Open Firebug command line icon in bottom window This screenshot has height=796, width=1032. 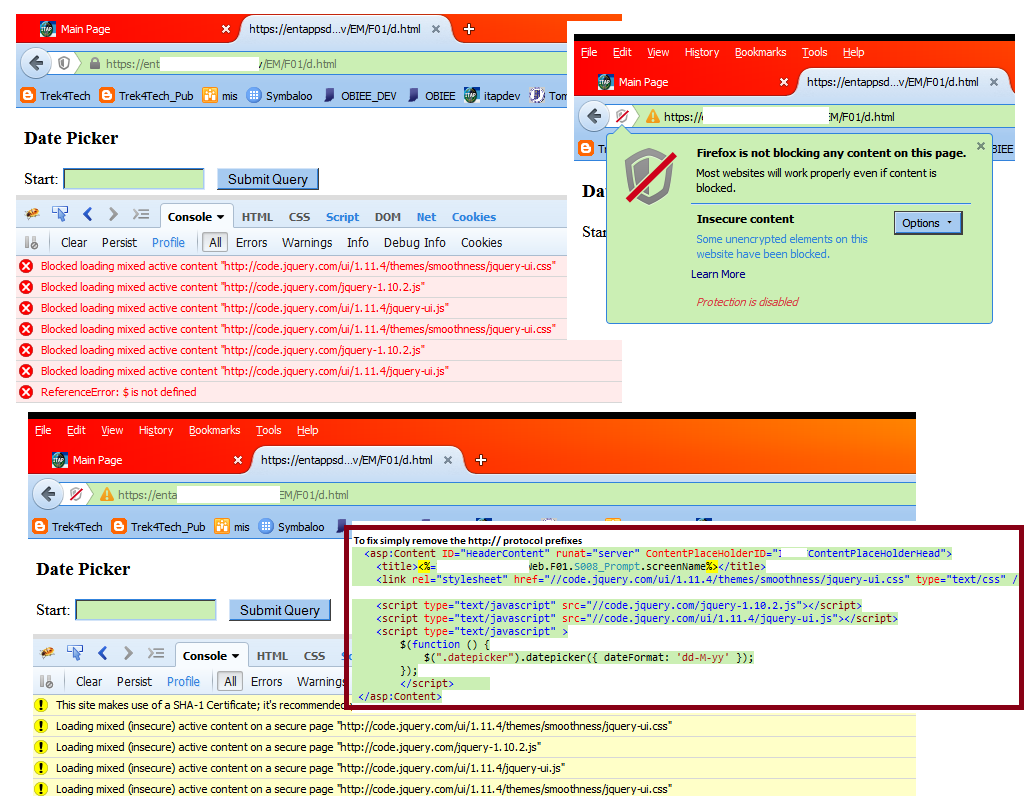pos(156,653)
